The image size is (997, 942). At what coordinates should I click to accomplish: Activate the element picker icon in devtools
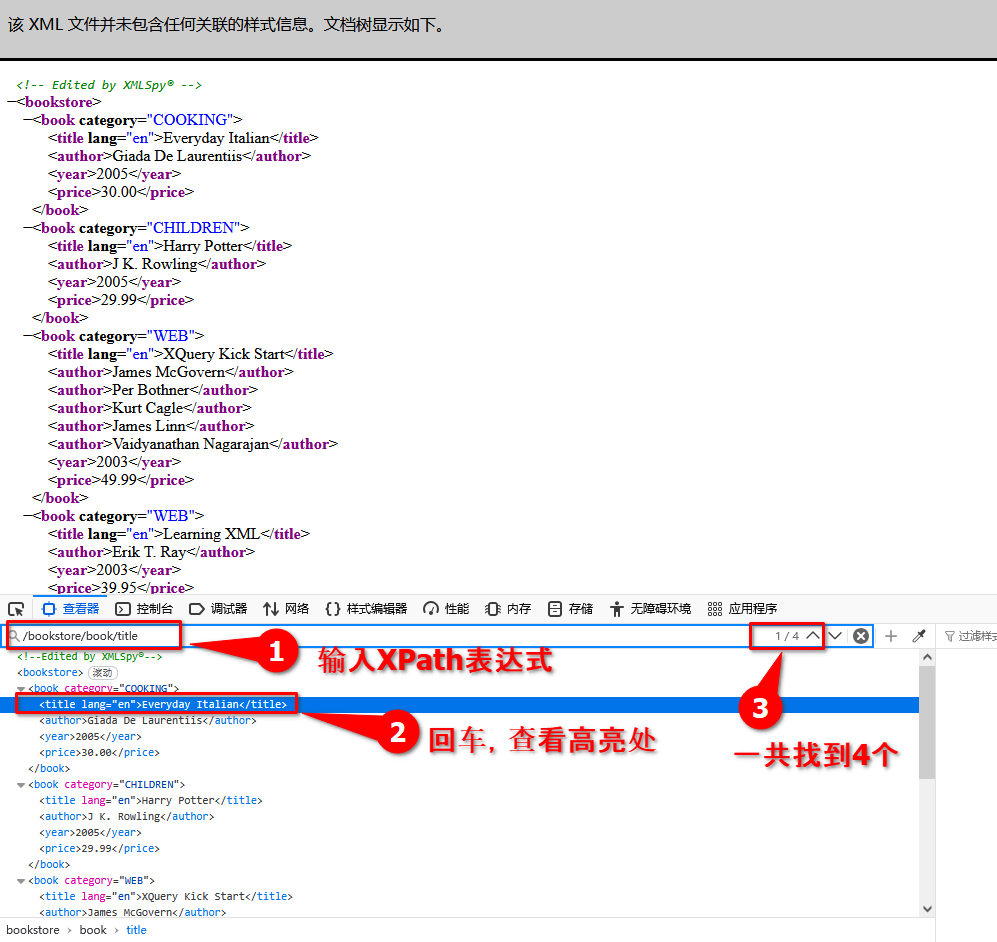point(16,609)
